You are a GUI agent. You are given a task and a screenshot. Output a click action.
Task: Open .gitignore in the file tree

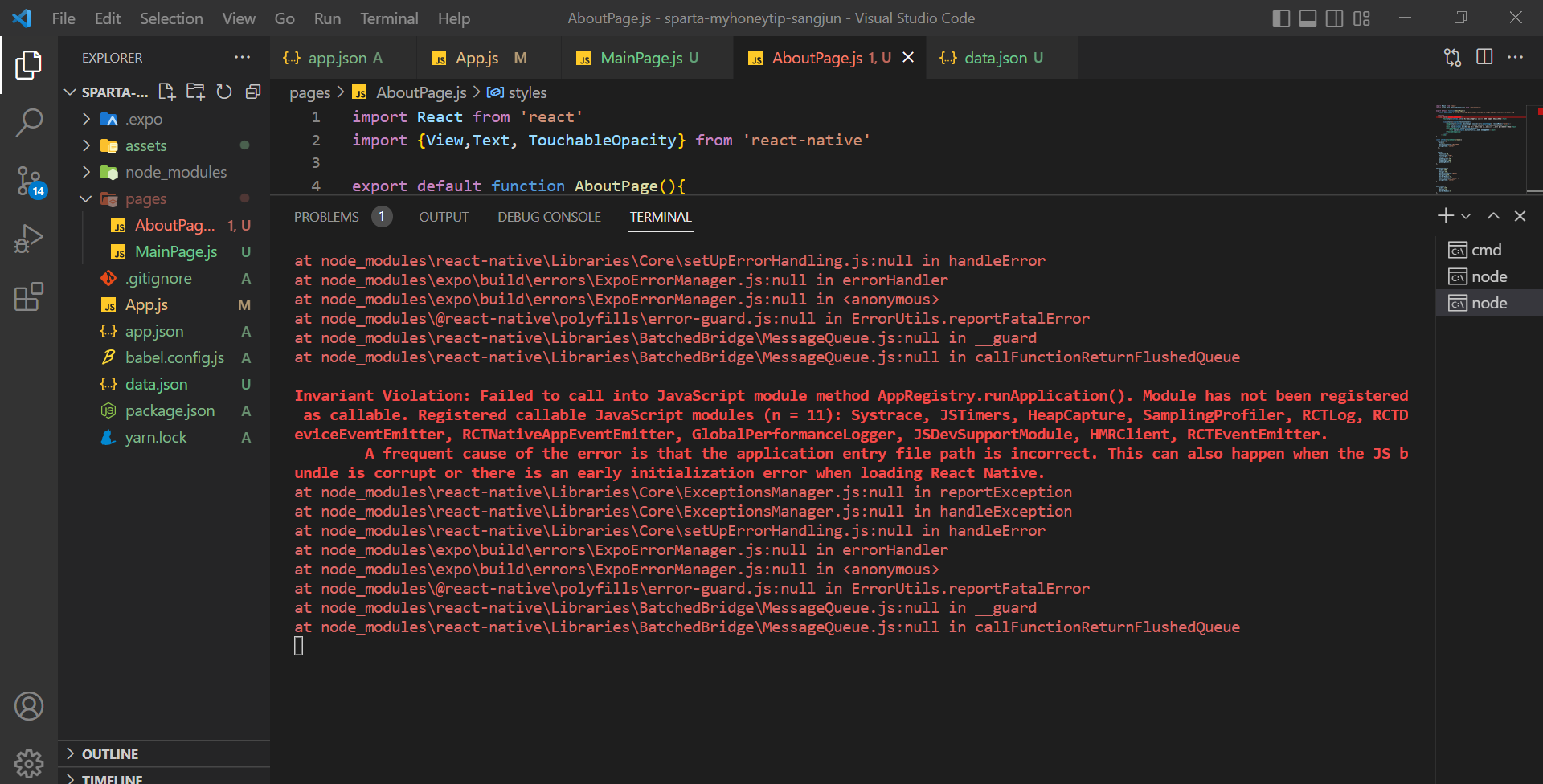pos(164,279)
